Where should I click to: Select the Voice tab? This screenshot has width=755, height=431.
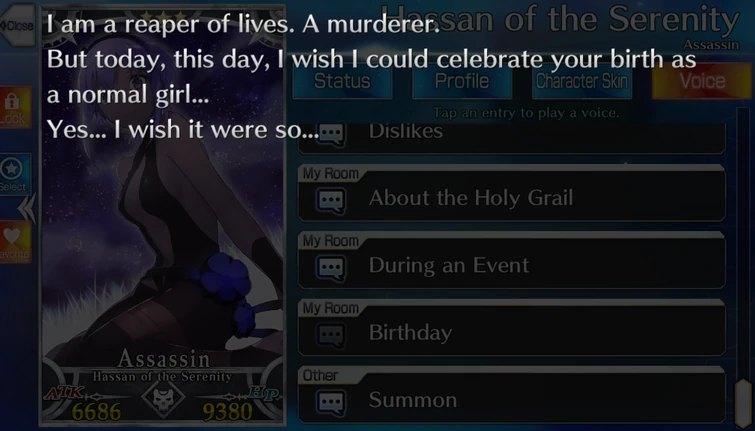click(x=702, y=81)
